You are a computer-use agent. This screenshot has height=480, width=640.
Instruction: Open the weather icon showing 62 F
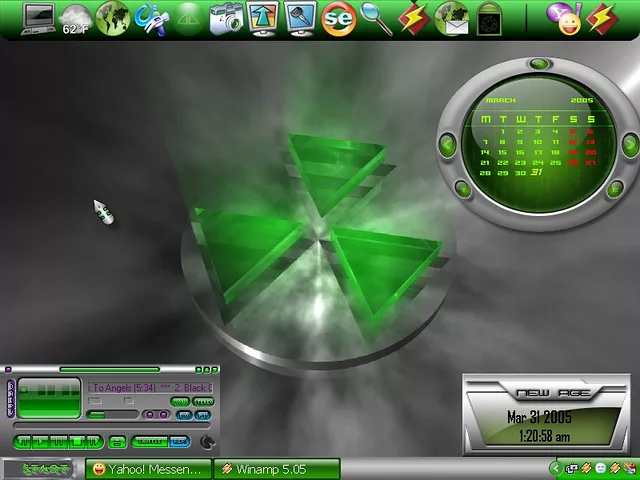point(75,20)
